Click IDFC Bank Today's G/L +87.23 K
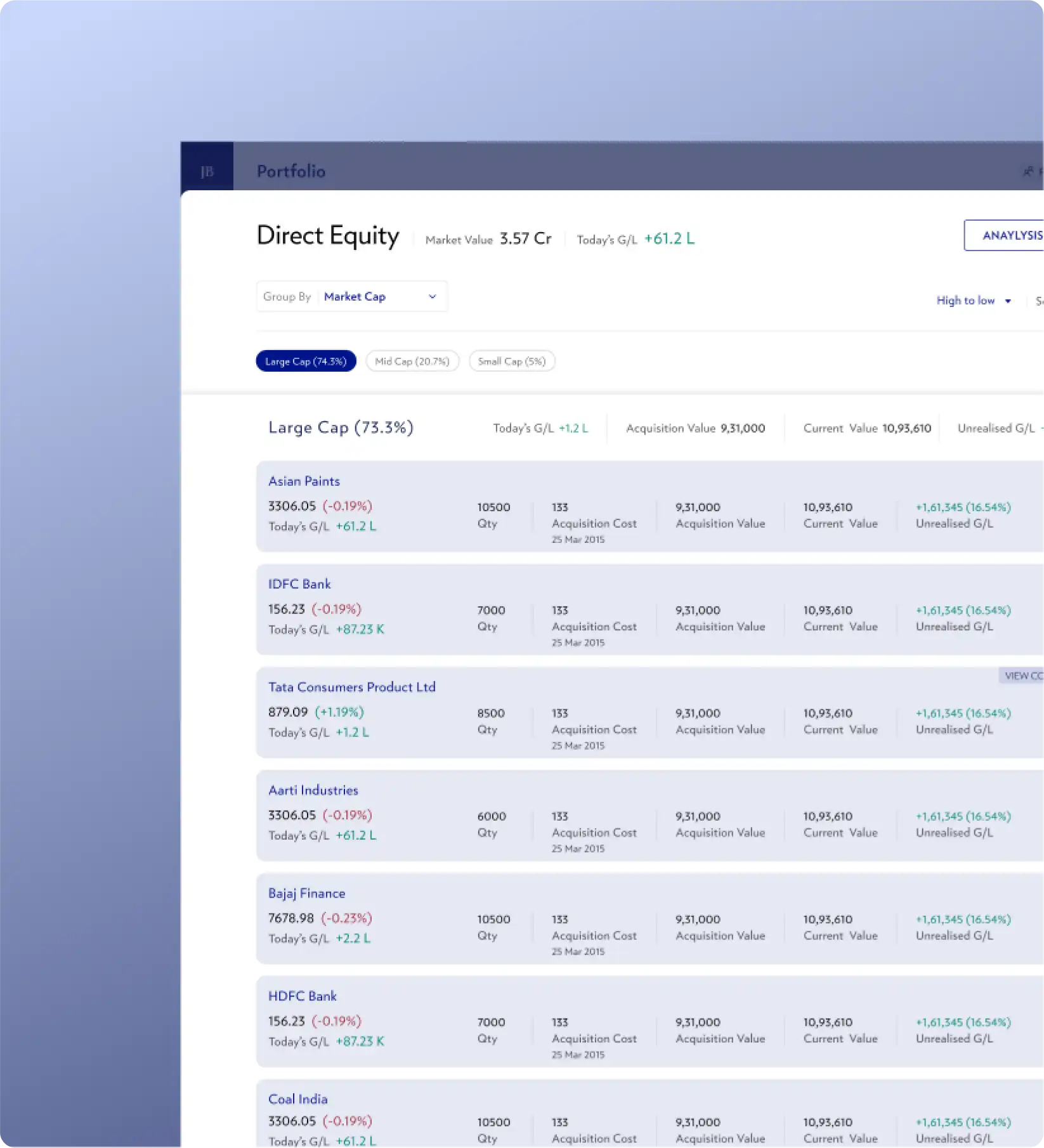This screenshot has height=1148, width=1044. click(x=360, y=629)
